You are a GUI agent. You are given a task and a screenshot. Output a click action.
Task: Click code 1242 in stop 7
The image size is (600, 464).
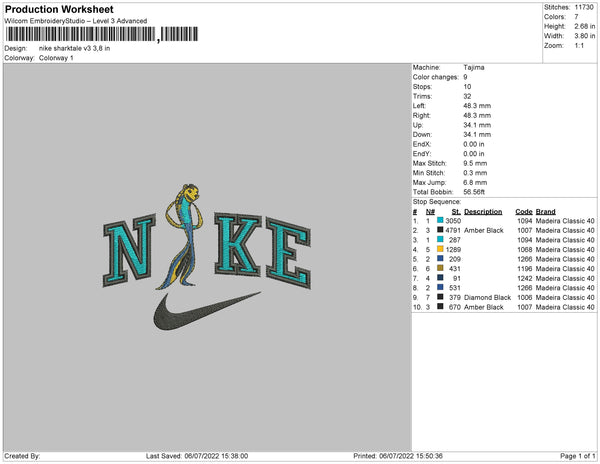pos(525,278)
